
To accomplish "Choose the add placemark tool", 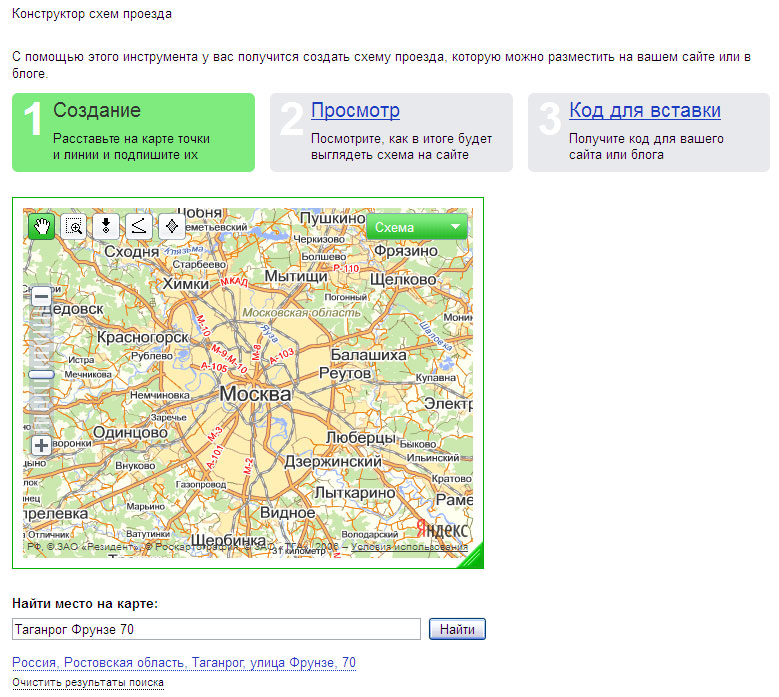I will [106, 227].
